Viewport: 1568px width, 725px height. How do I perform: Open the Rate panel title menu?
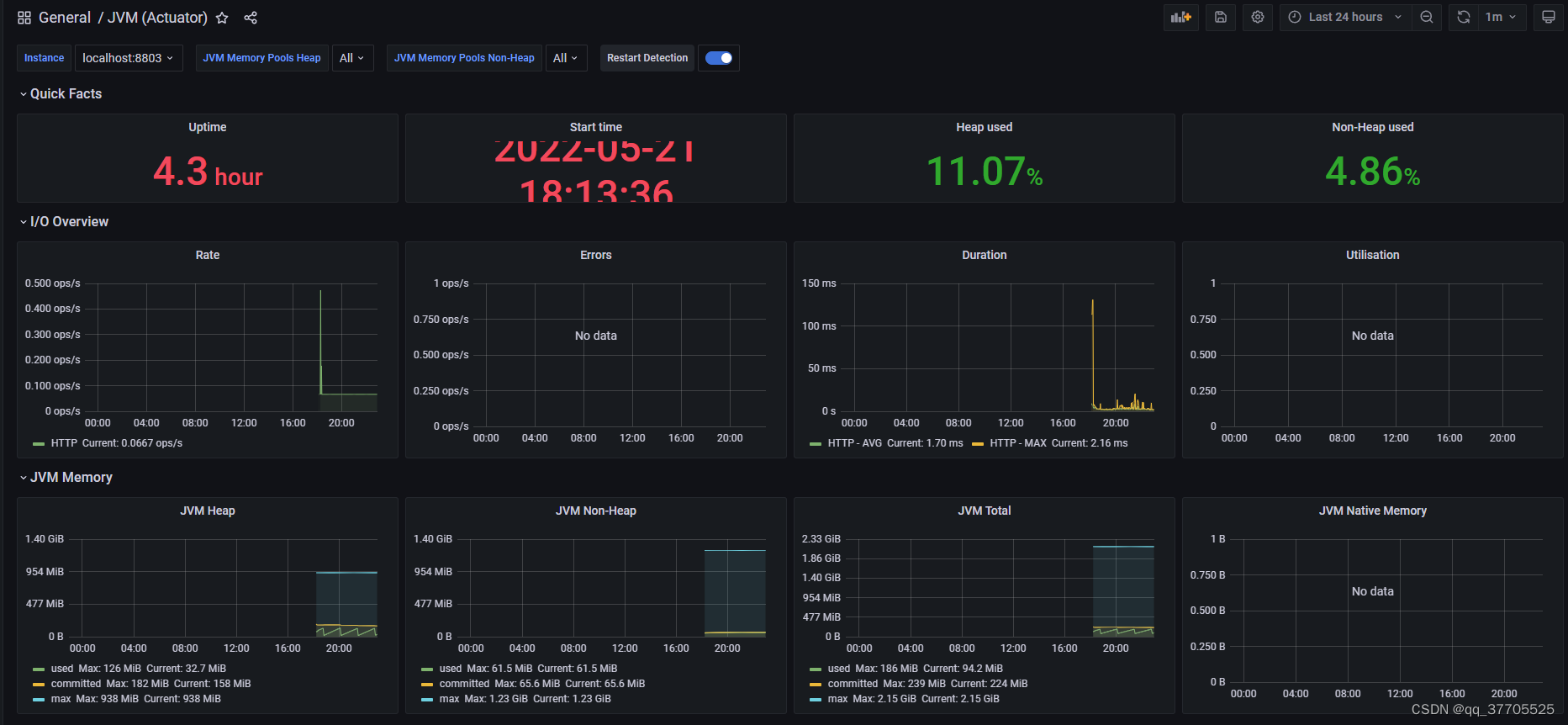[x=208, y=255]
